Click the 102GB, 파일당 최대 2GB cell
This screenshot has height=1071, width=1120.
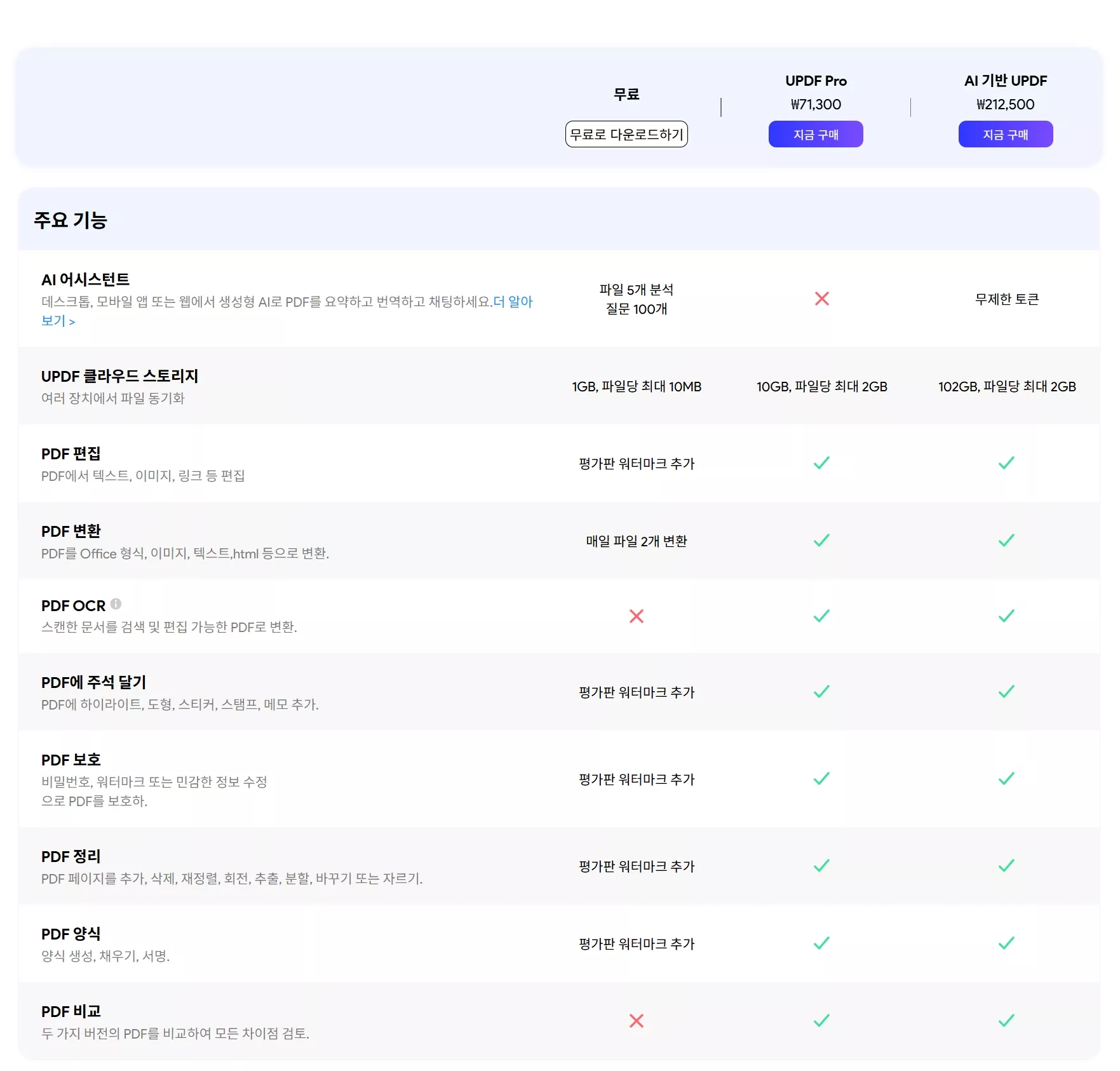point(1007,386)
